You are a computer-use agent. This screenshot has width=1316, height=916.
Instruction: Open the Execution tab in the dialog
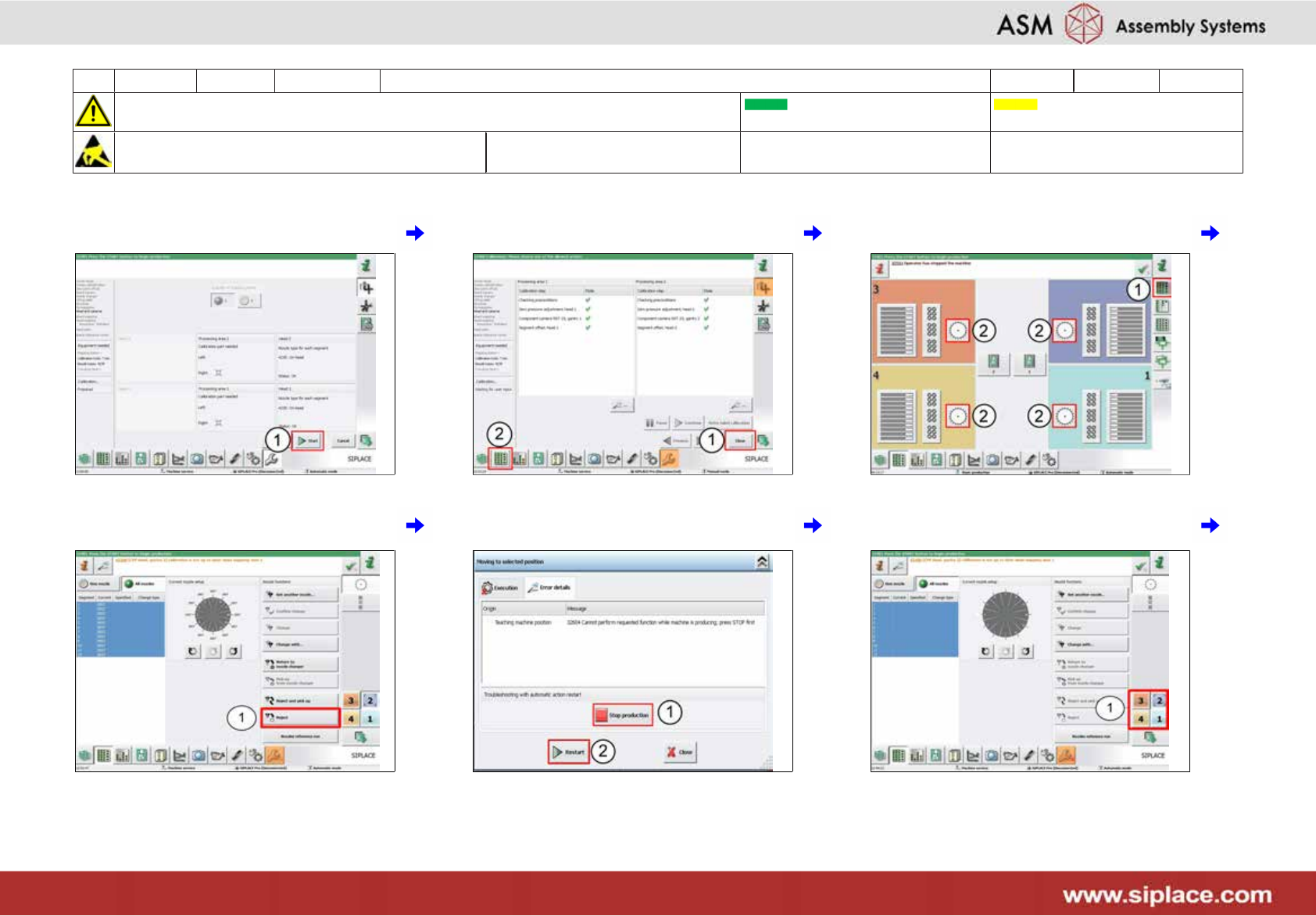coord(500,588)
